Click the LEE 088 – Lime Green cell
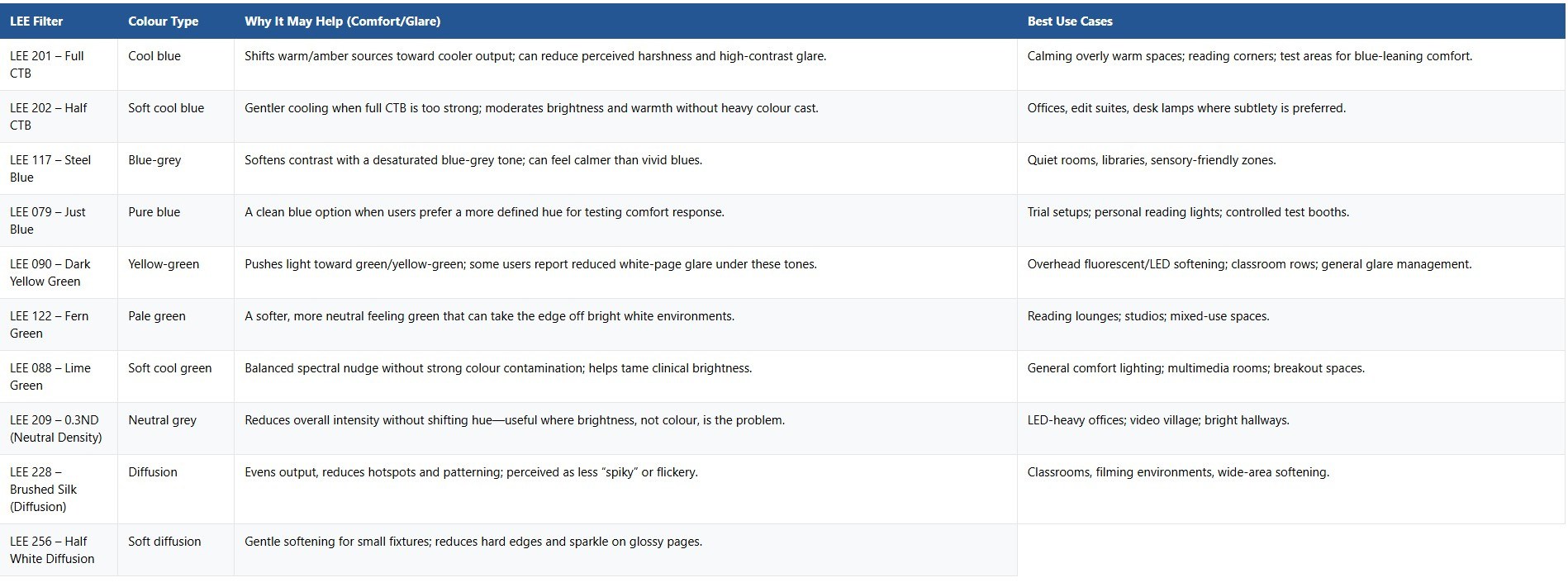Screen dimensions: 1568x587 [x=50, y=376]
